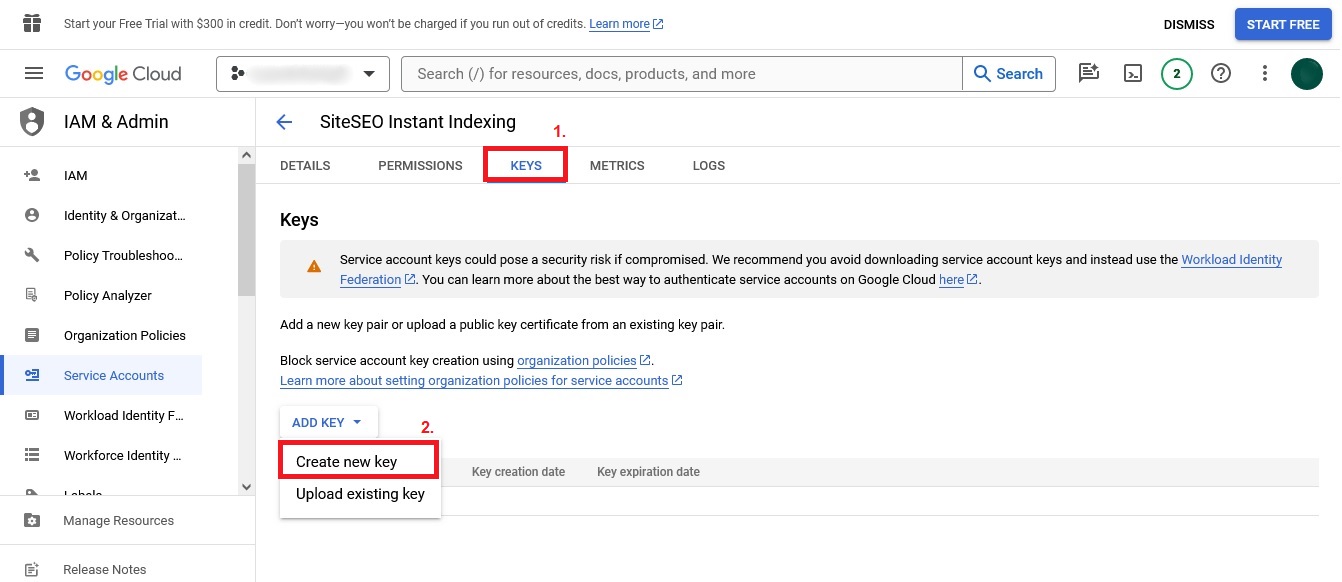Click the Organization Policies list icon
Viewport: 1342px width, 582px height.
[x=32, y=335]
